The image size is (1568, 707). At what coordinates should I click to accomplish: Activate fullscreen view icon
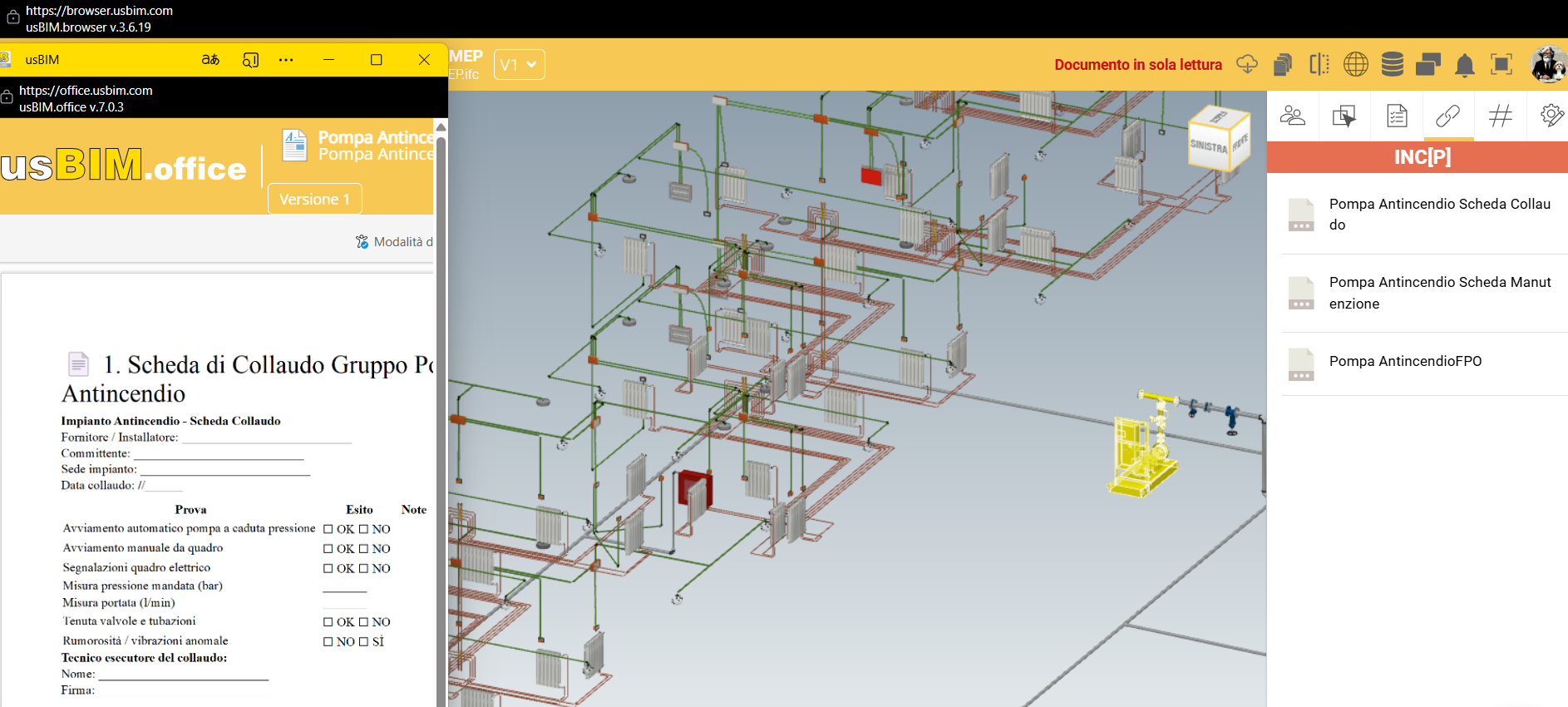click(1501, 64)
